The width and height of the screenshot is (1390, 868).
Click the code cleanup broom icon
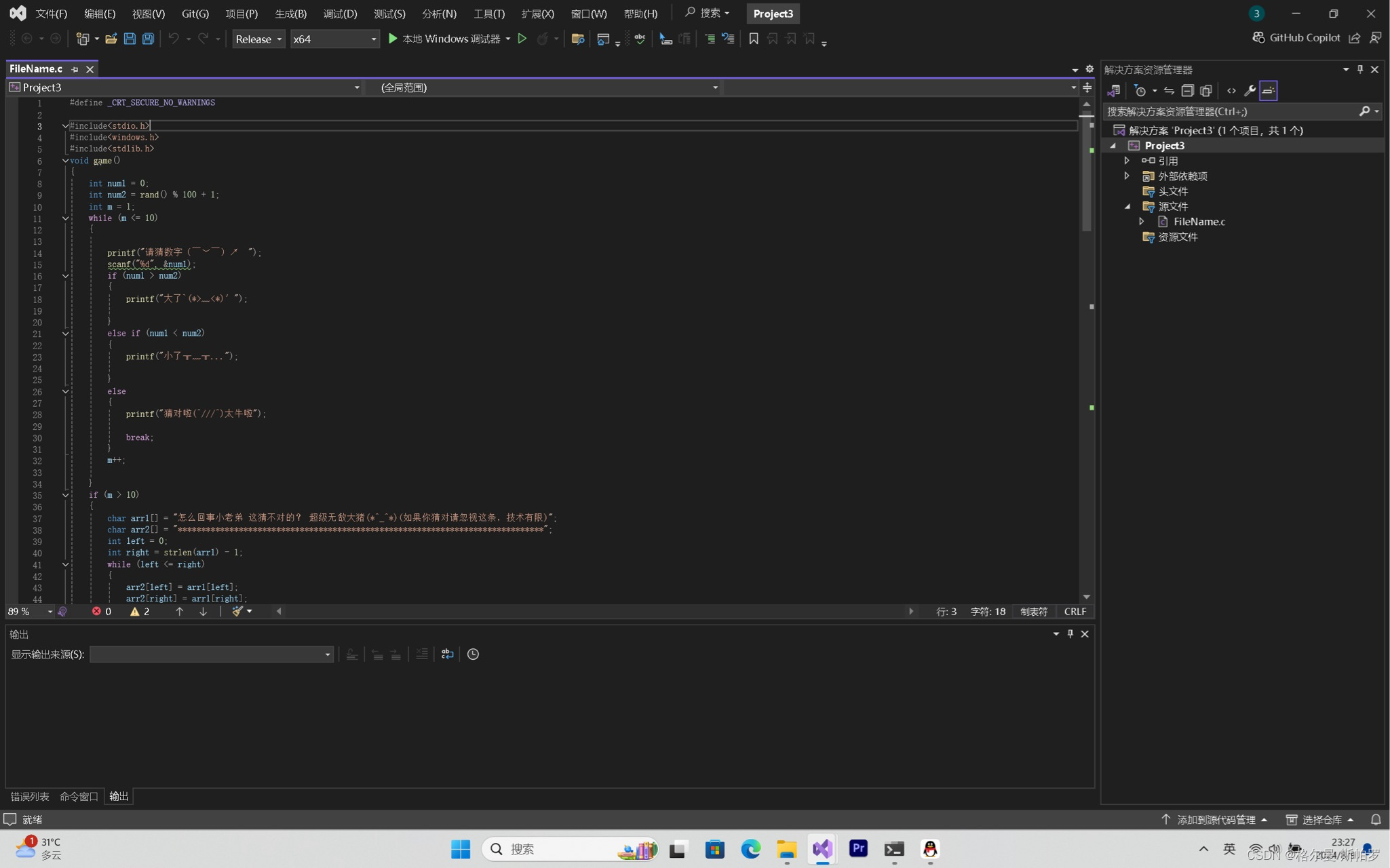tap(237, 611)
